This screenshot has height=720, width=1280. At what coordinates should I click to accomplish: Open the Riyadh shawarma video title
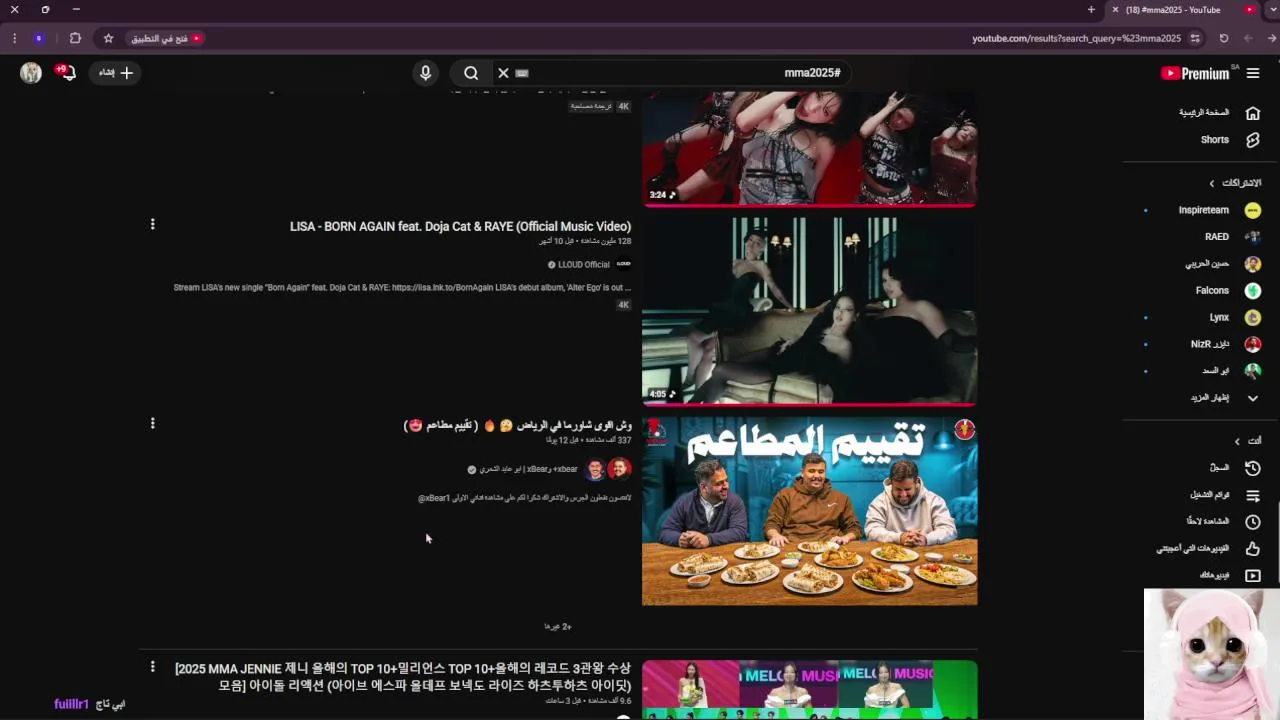pyautogui.click(x=518, y=425)
